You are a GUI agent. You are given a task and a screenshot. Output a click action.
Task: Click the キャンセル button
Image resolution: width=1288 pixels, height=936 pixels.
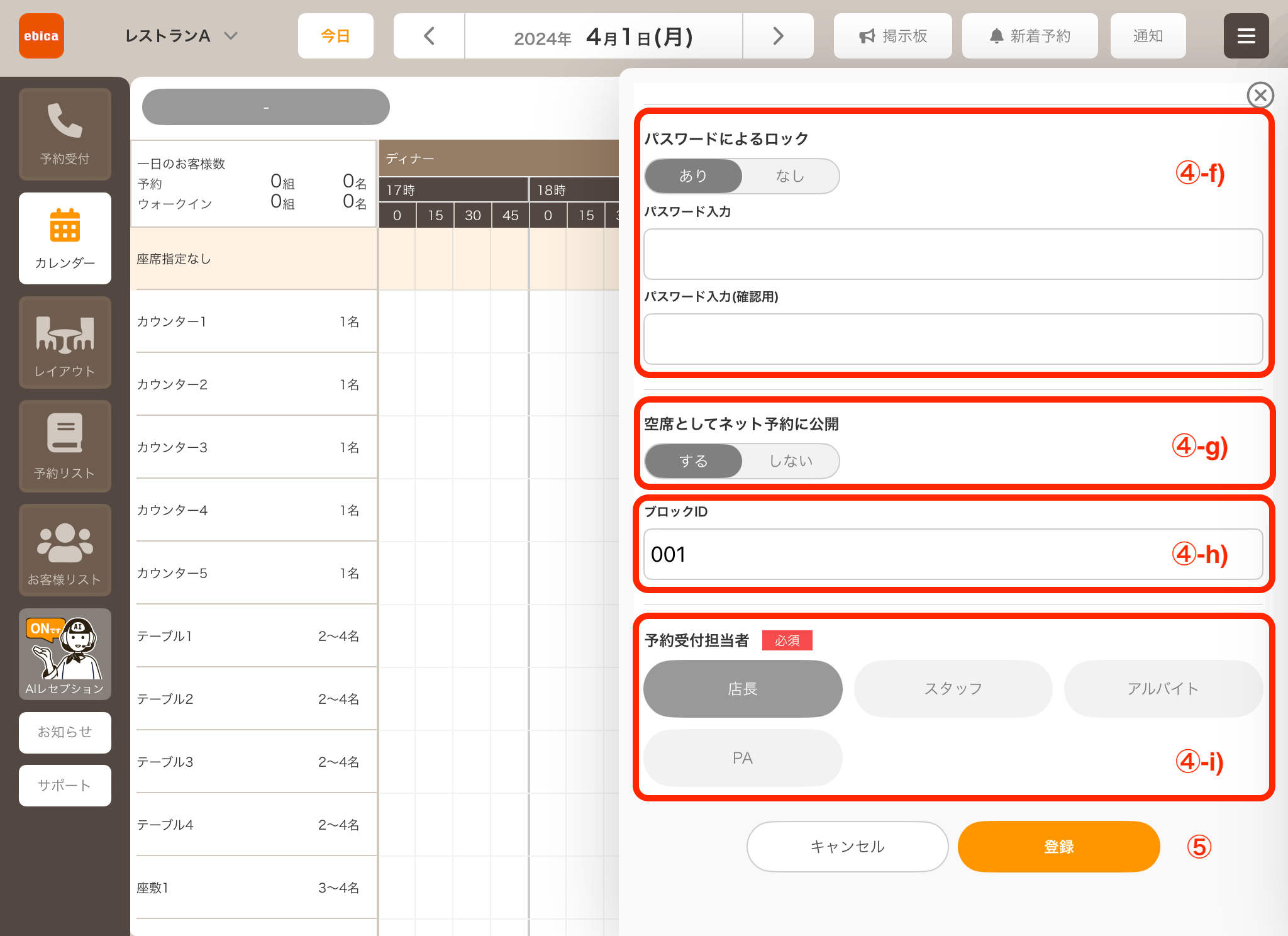847,847
